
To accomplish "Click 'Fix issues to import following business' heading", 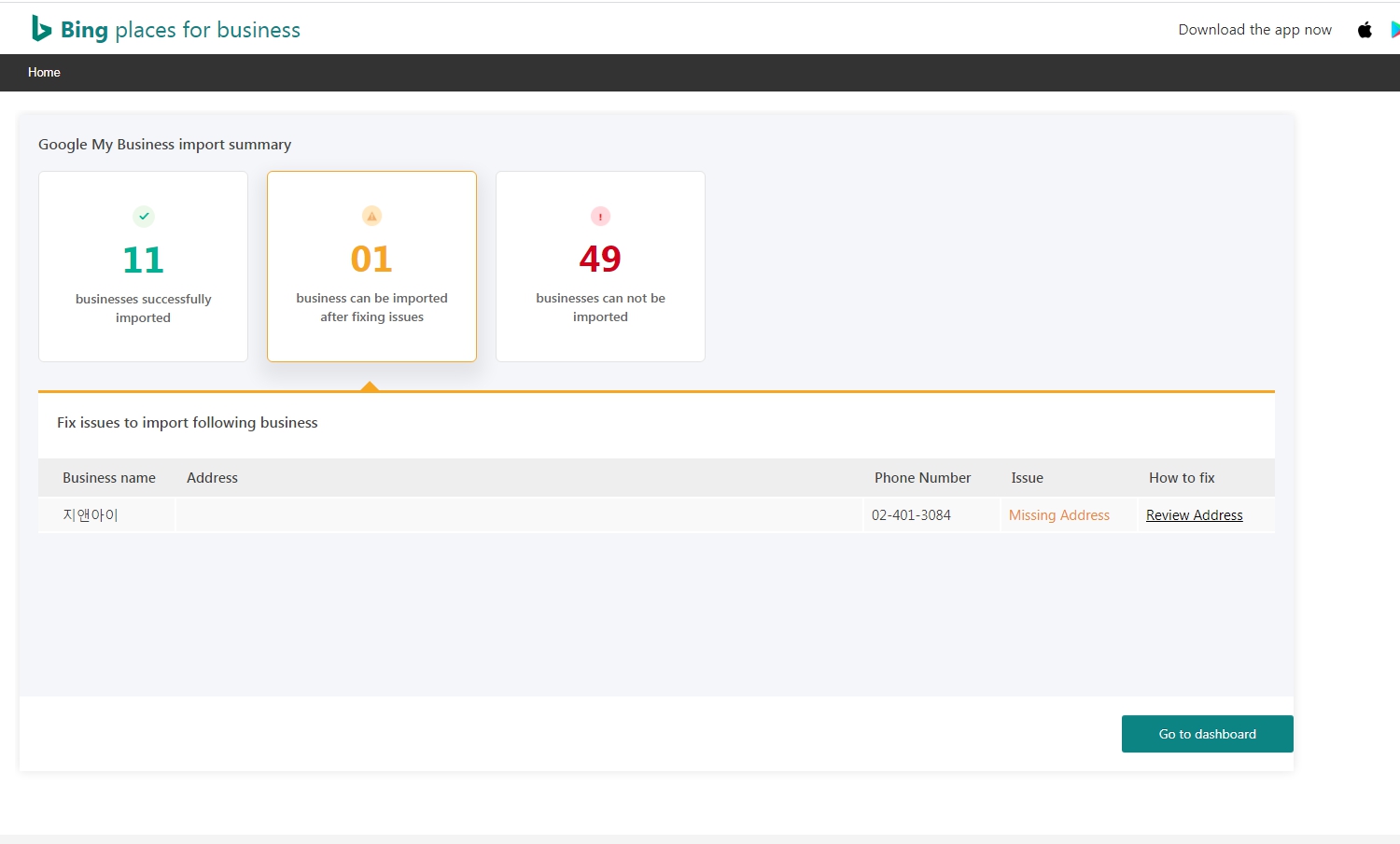I will [187, 423].
